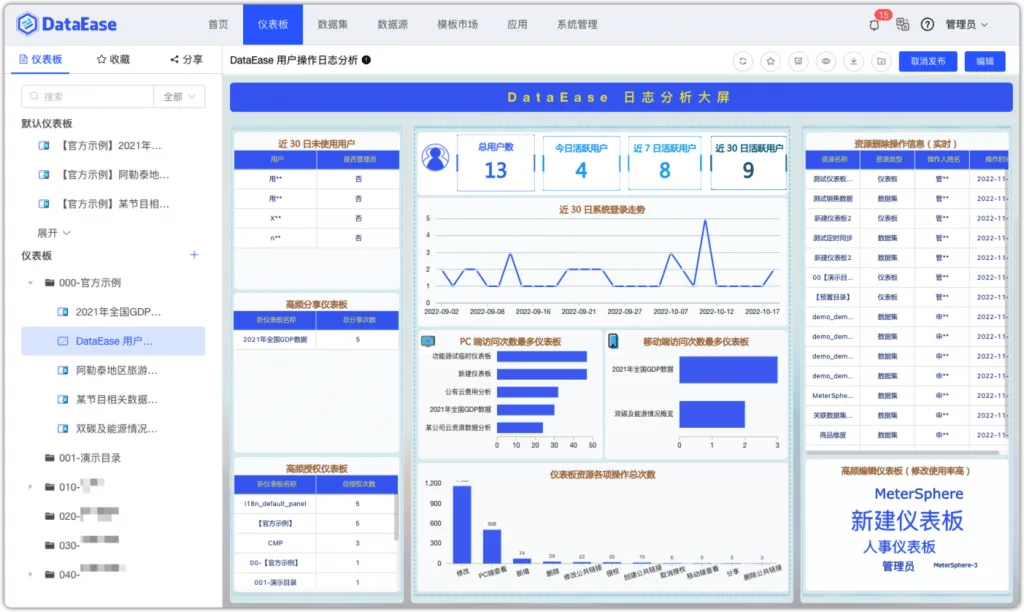This screenshot has width=1024, height=612.
Task: Favorite this dashboard with the star icon
Action: click(771, 61)
